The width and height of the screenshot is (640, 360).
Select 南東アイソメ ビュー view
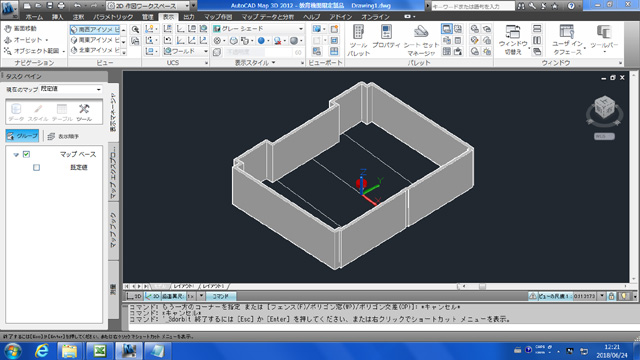95,40
